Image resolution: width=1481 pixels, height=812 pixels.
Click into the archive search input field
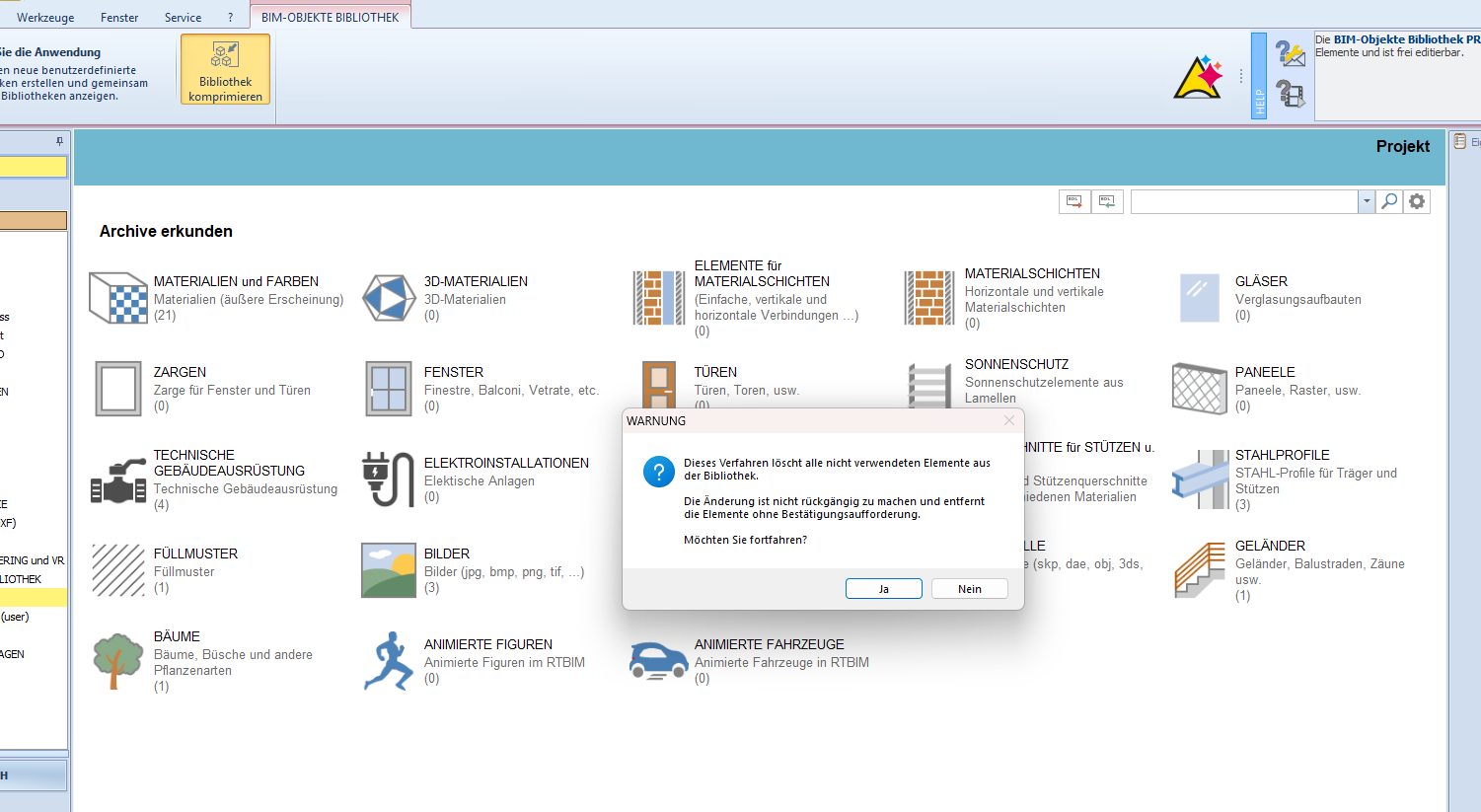pyautogui.click(x=1243, y=201)
